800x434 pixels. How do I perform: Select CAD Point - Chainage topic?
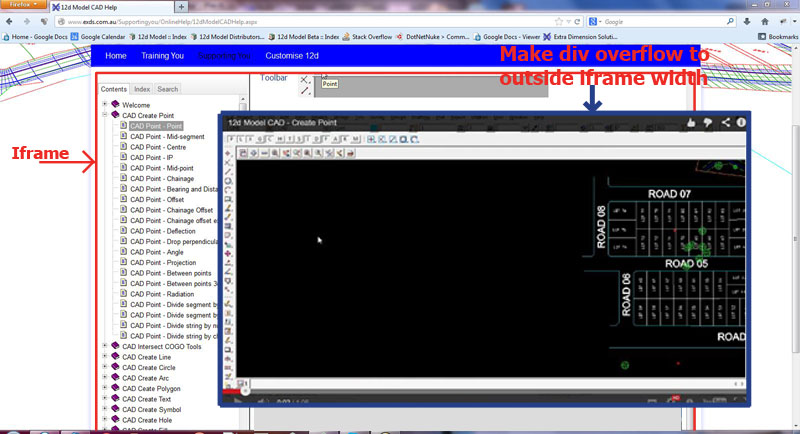pyautogui.click(x=162, y=178)
